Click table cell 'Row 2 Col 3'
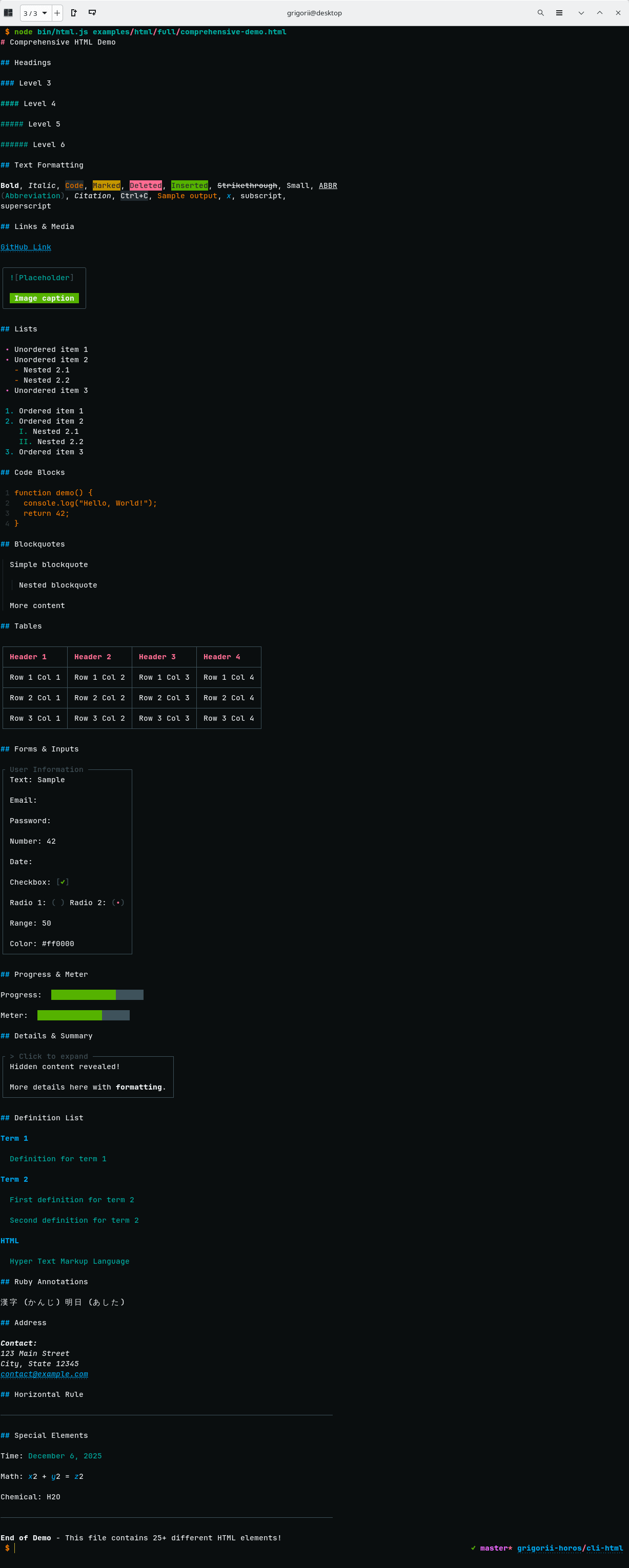Viewport: 629px width, 1568px height. 164,698
